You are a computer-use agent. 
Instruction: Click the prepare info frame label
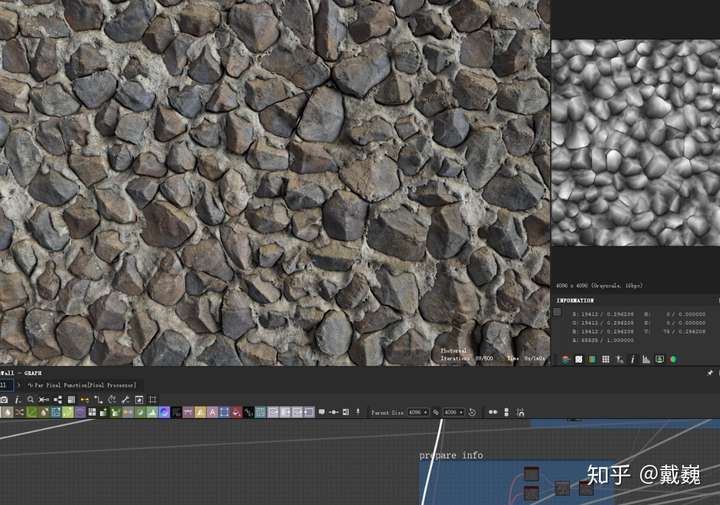click(451, 455)
